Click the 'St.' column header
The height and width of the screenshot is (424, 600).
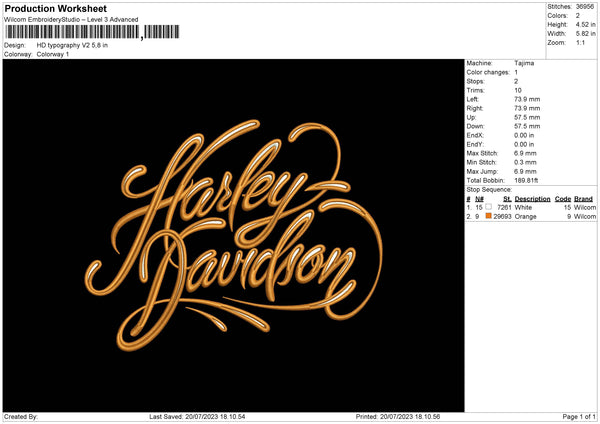click(507, 199)
